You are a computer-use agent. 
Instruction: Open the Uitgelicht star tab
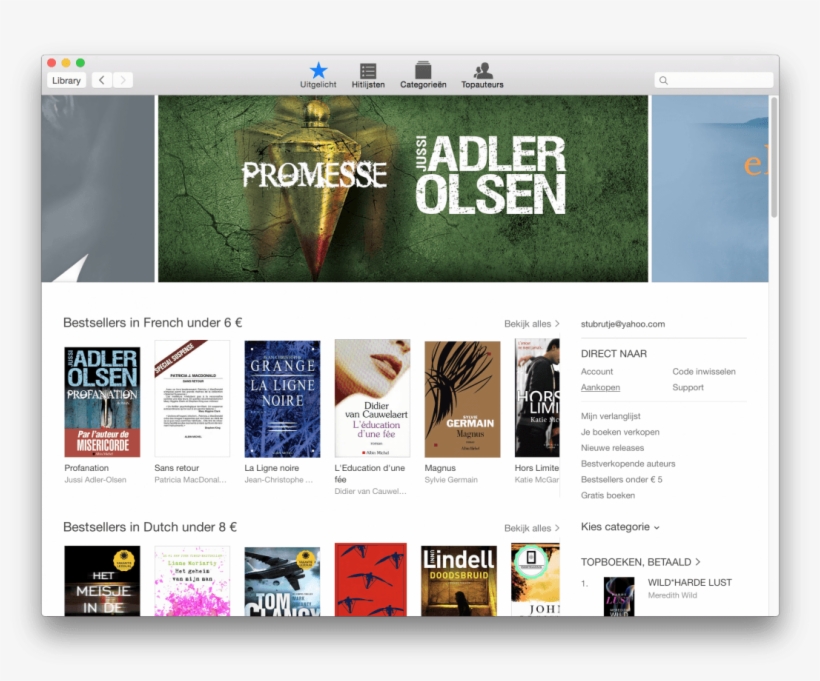click(318, 75)
